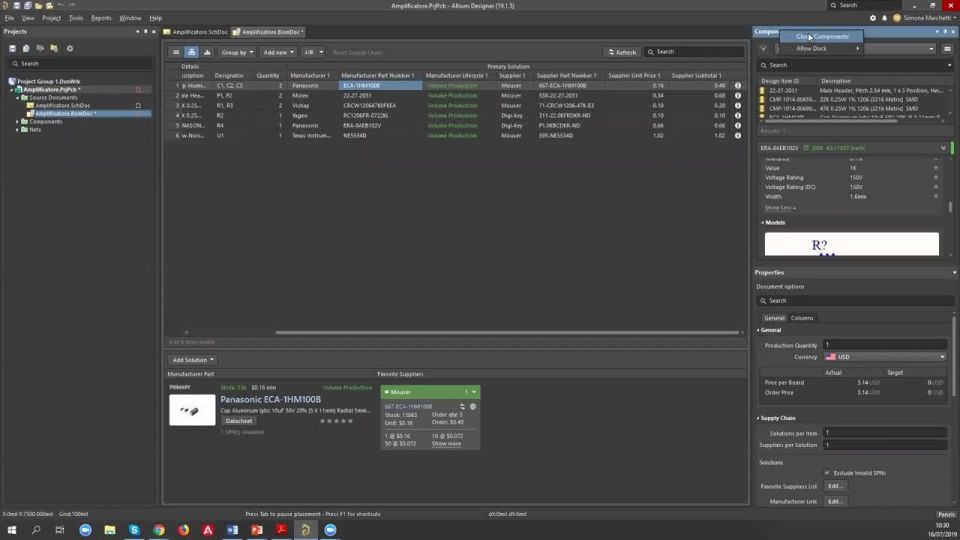The width and height of the screenshot is (960, 540).
Task: Select Amplificatore.SchDoc in the project tree
Action: pyautogui.click(x=62, y=105)
